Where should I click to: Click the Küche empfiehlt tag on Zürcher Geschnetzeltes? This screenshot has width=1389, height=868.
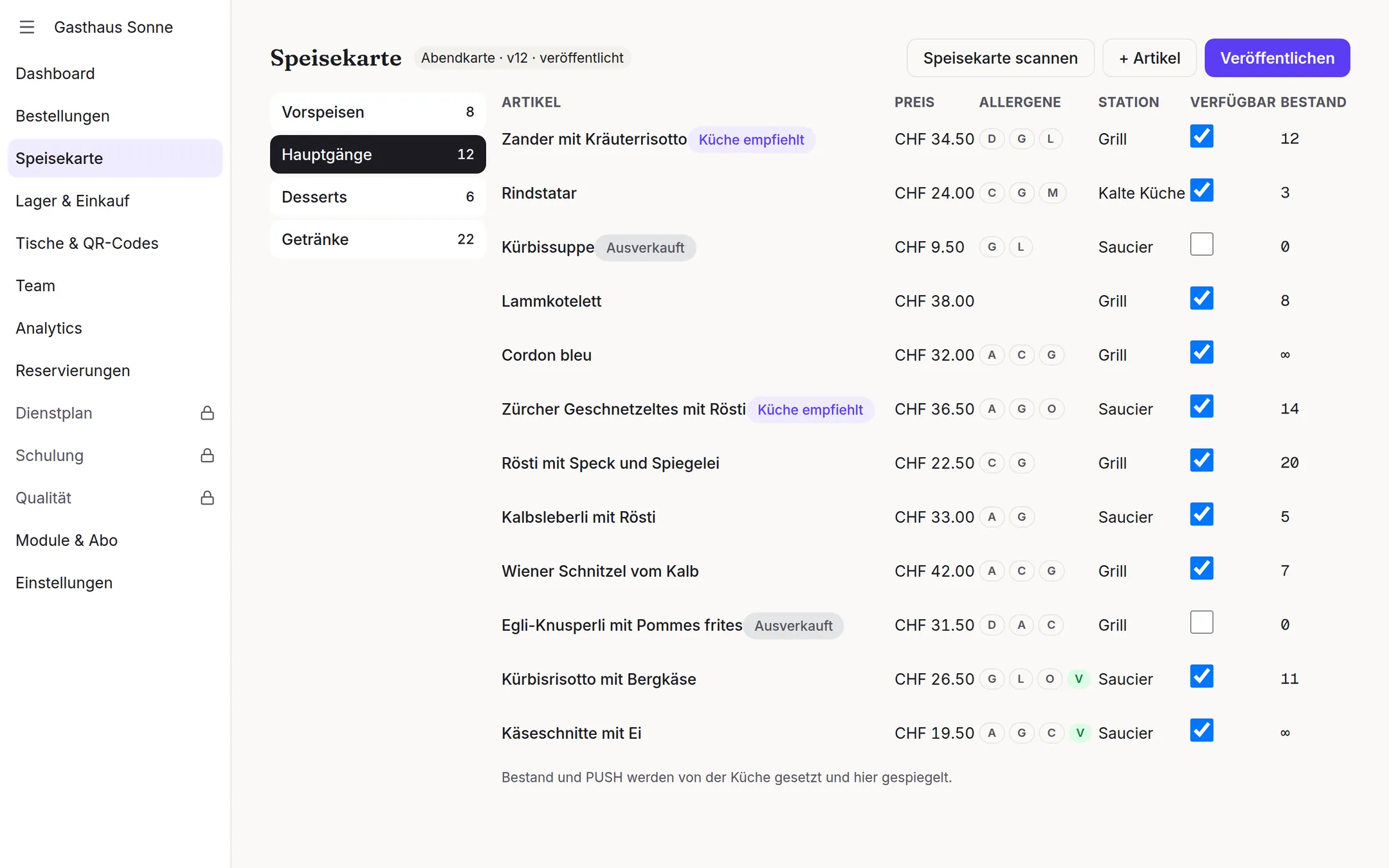point(810,410)
